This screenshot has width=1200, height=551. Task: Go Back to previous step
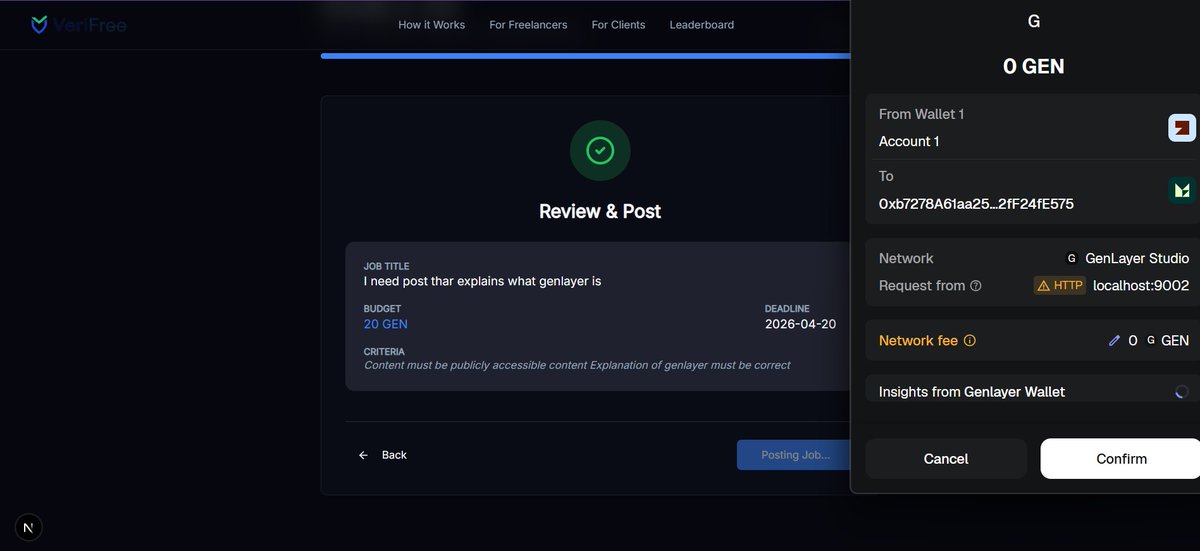[x=383, y=455]
